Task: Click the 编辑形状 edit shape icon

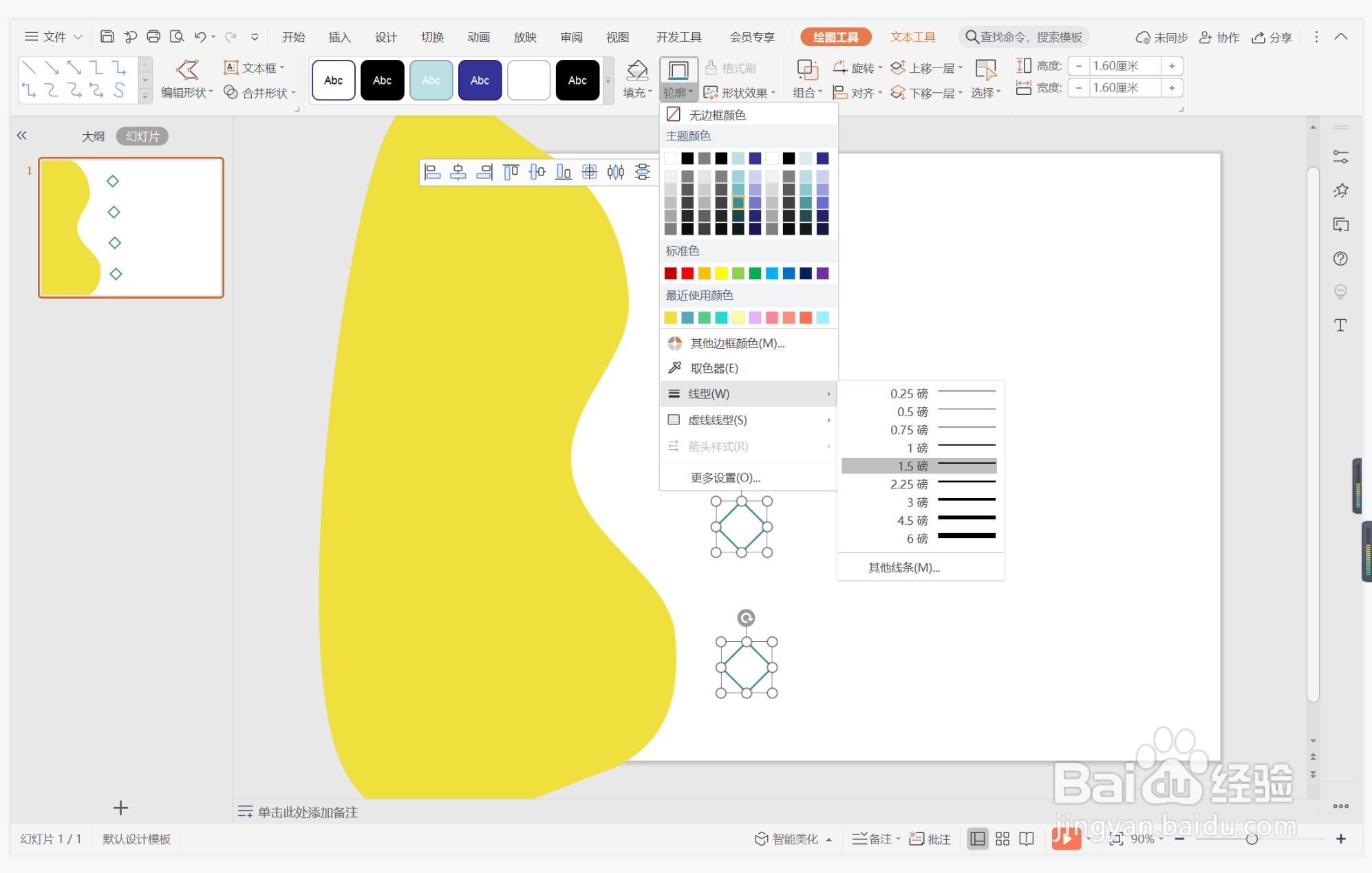Action: click(x=186, y=69)
